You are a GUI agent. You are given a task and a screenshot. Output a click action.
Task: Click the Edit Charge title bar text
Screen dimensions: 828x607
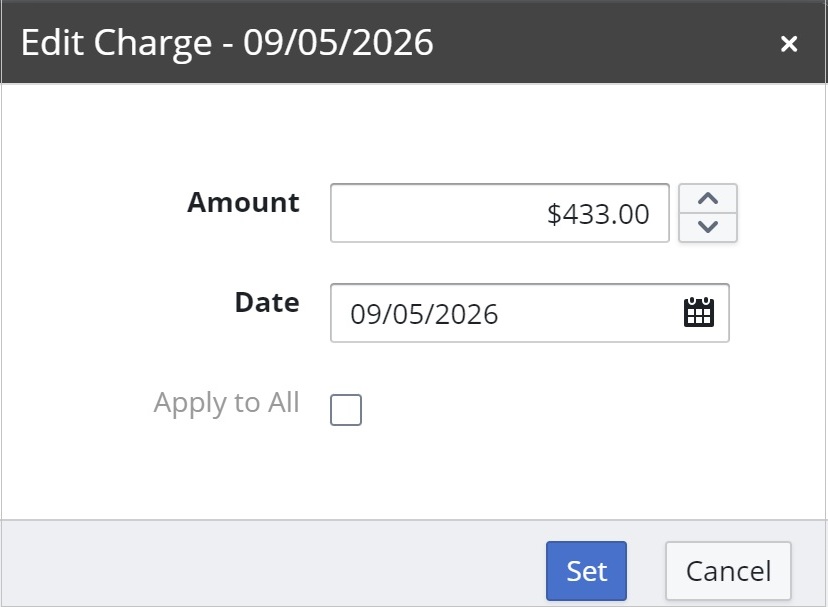227,42
